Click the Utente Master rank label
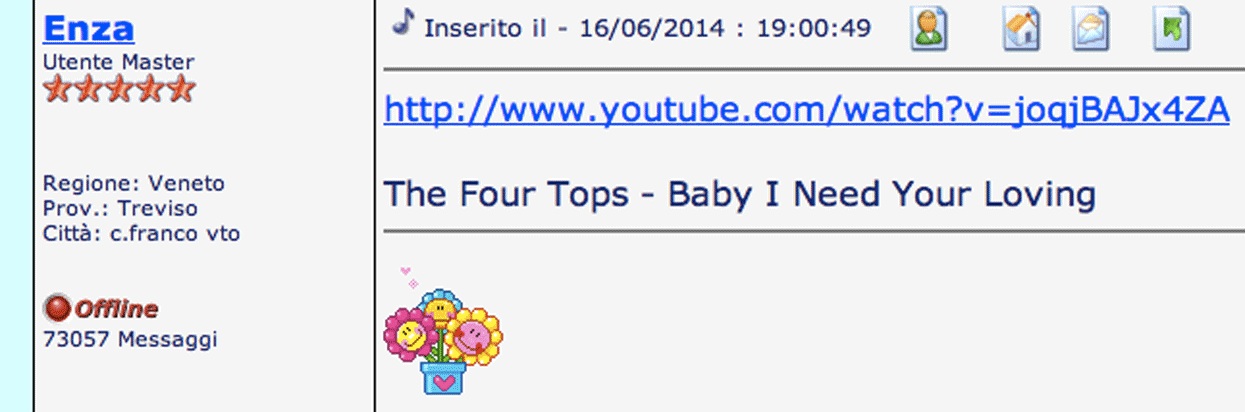Viewport: 1245px width, 412px height. pyautogui.click(x=118, y=62)
